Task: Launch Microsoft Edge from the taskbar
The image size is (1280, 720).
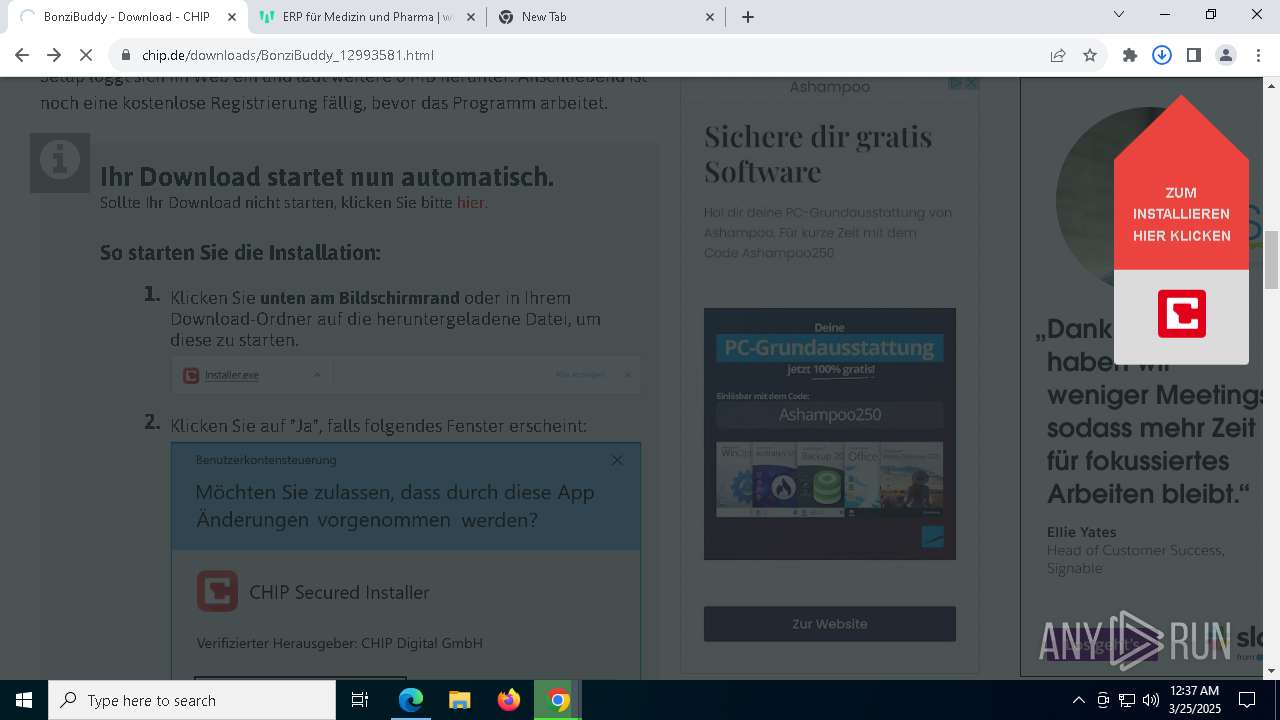Action: (x=411, y=700)
